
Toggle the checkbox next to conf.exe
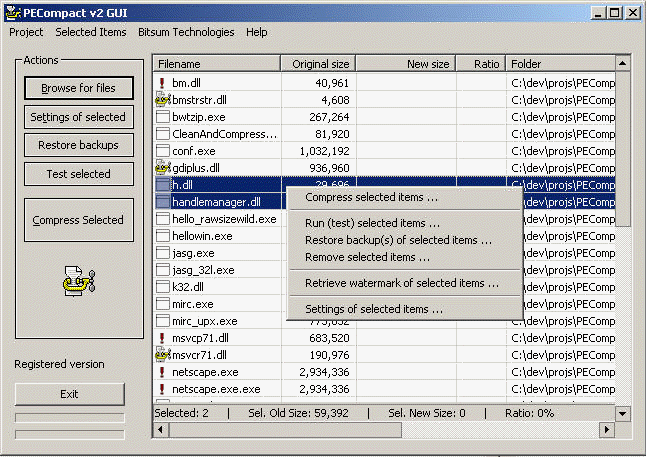(163, 151)
